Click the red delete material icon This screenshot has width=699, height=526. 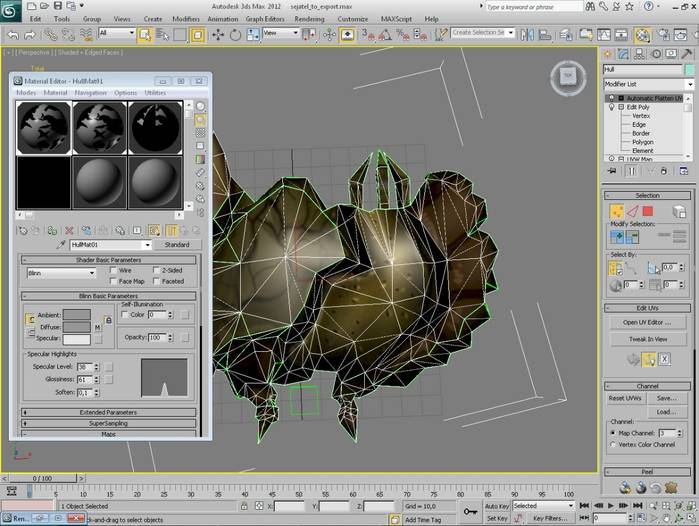[68, 230]
